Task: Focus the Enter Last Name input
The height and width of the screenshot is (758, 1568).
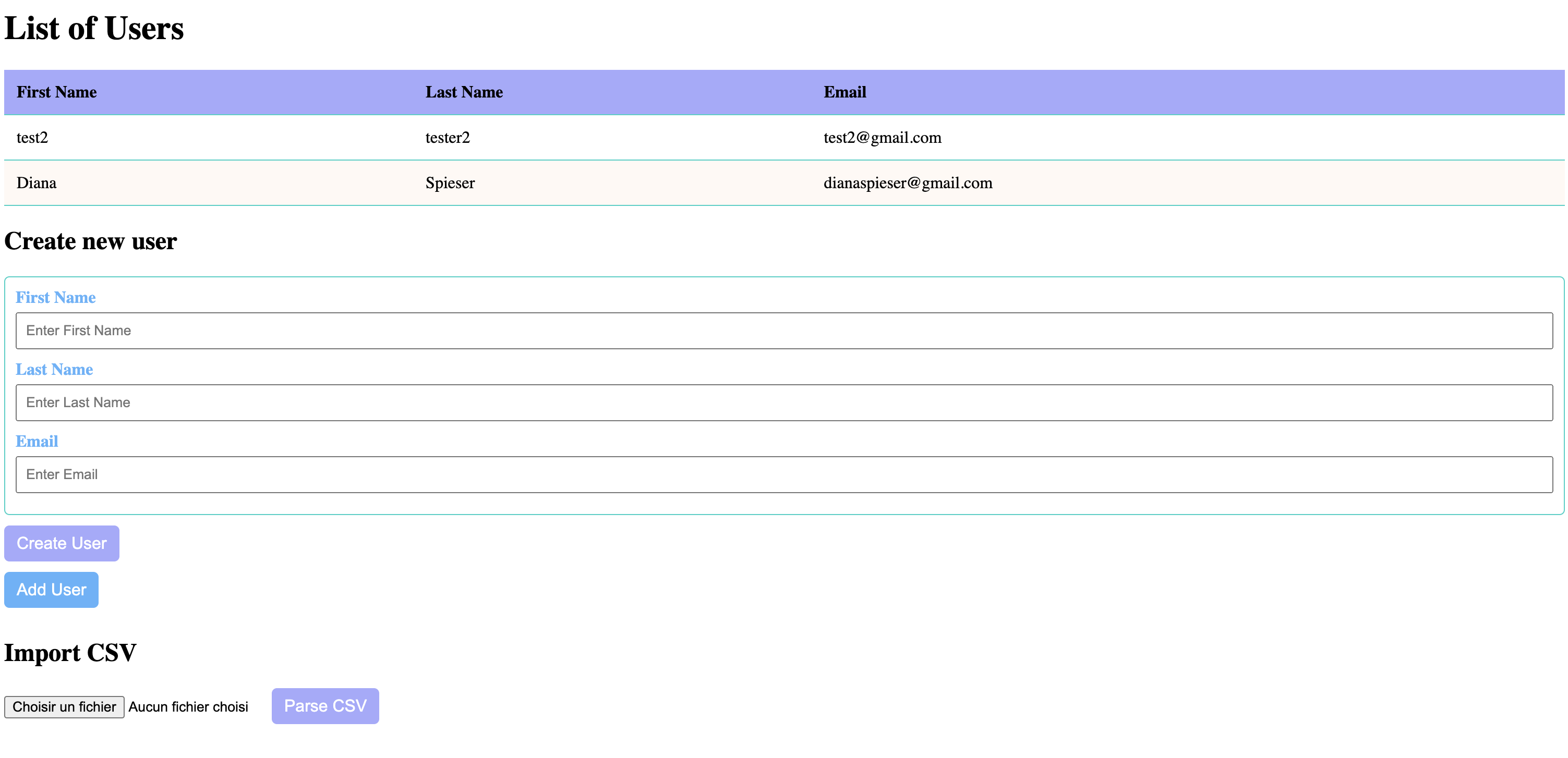Action: 784,402
